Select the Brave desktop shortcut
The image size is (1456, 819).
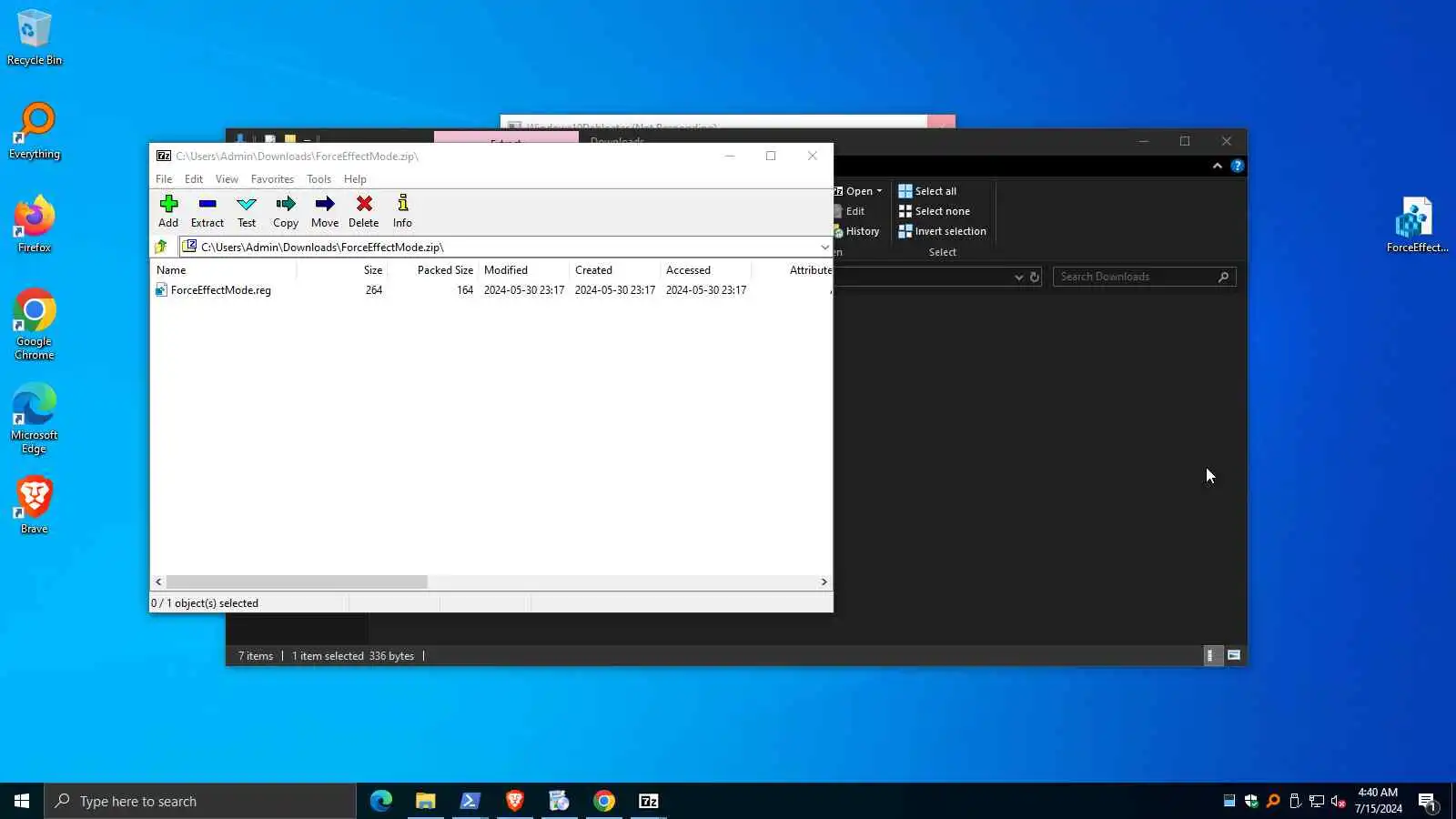pos(35,505)
